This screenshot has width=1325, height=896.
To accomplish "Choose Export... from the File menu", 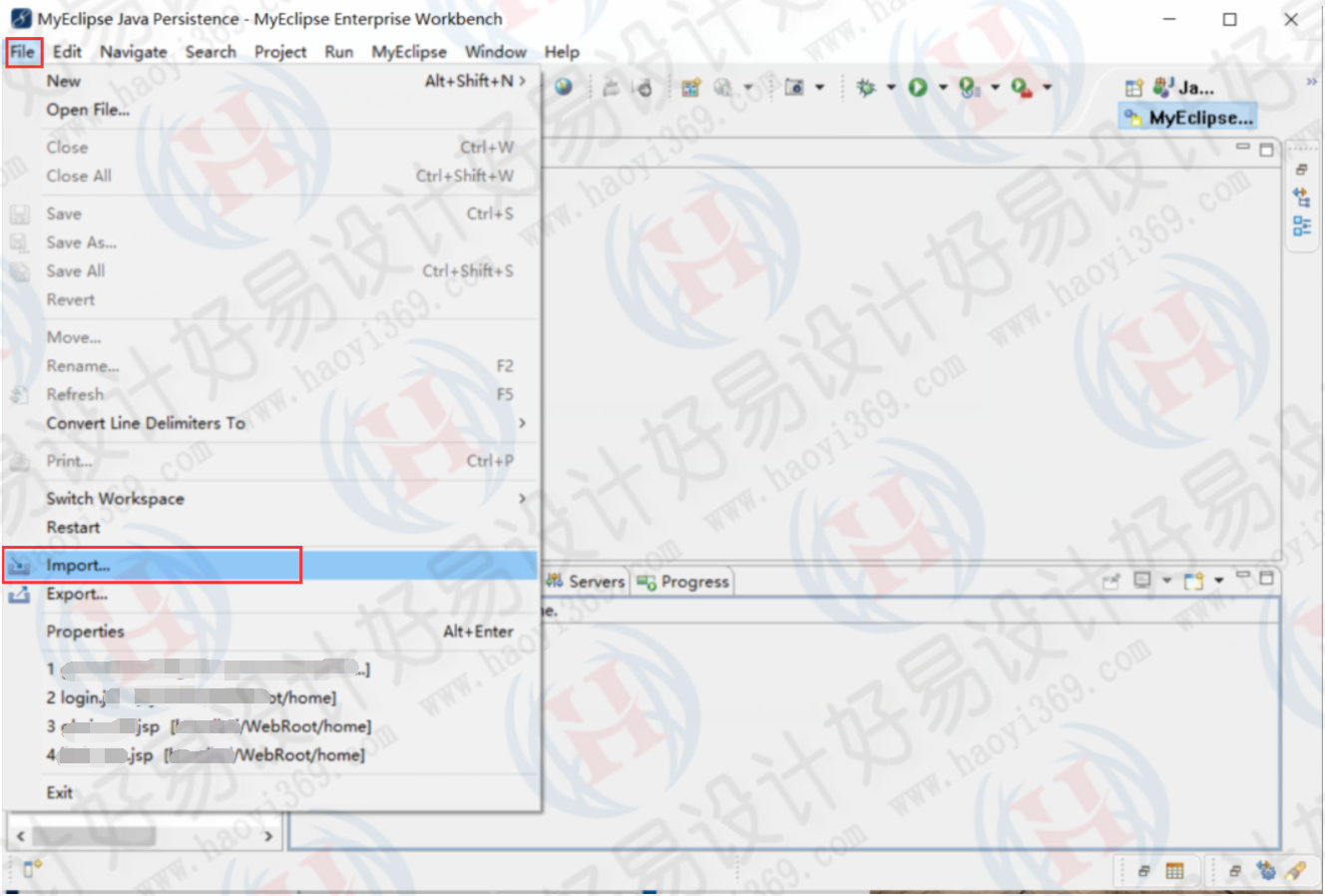I will click(x=270, y=594).
